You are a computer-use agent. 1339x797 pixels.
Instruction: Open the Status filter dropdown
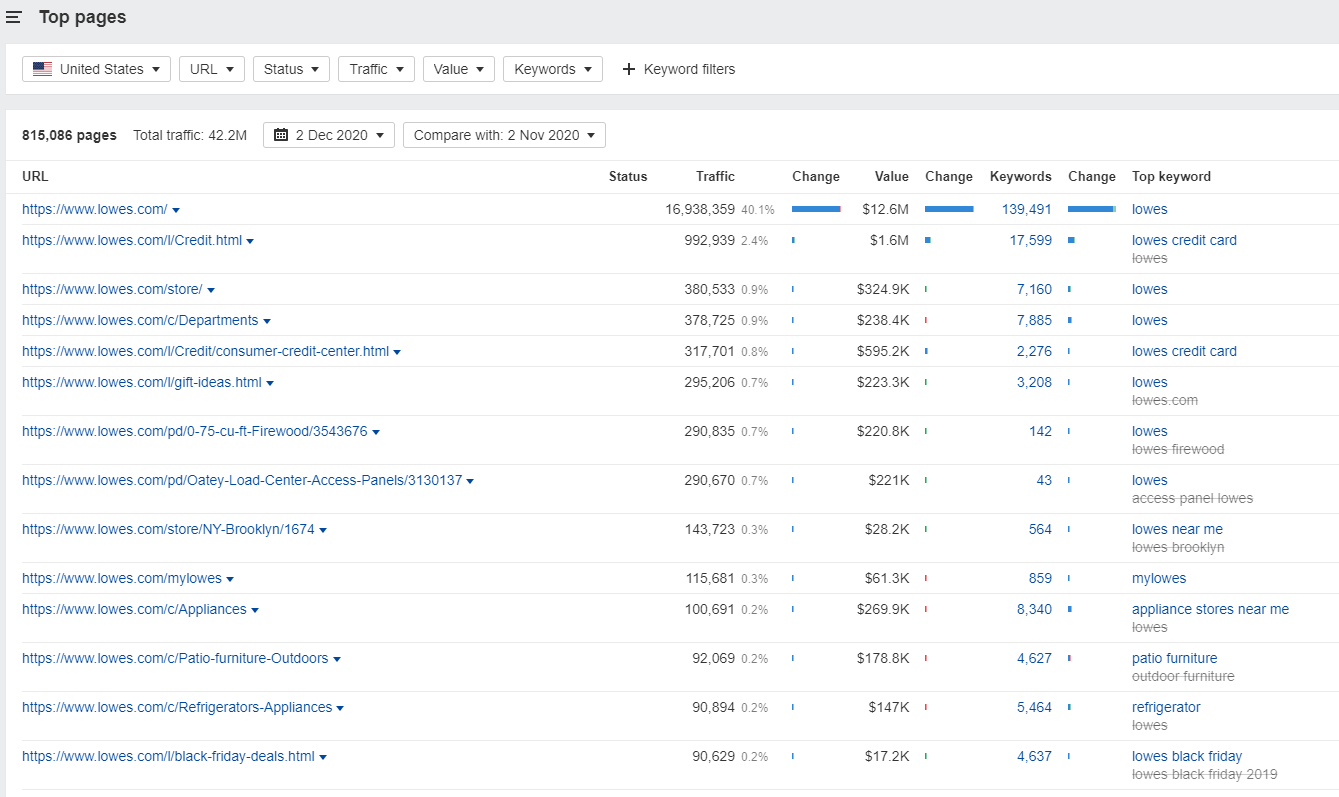(x=291, y=69)
